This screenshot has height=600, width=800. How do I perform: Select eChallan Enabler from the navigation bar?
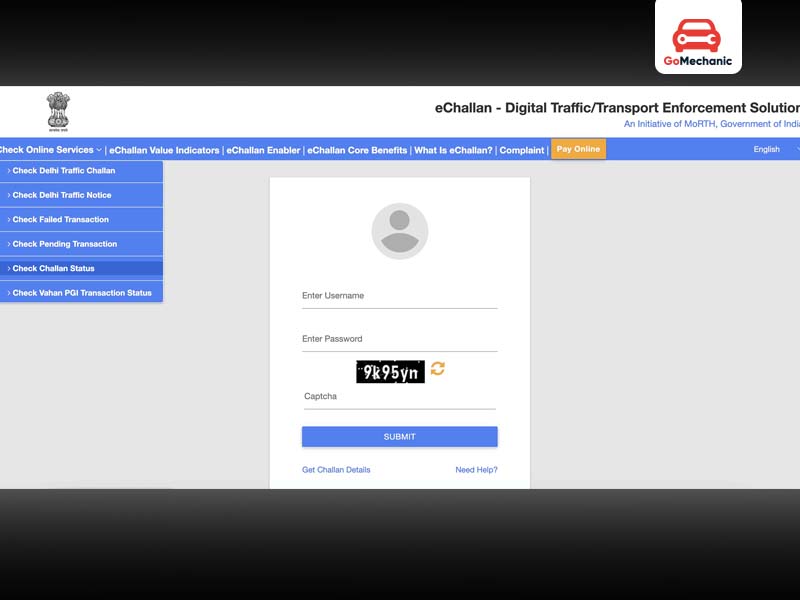pyautogui.click(x=265, y=149)
